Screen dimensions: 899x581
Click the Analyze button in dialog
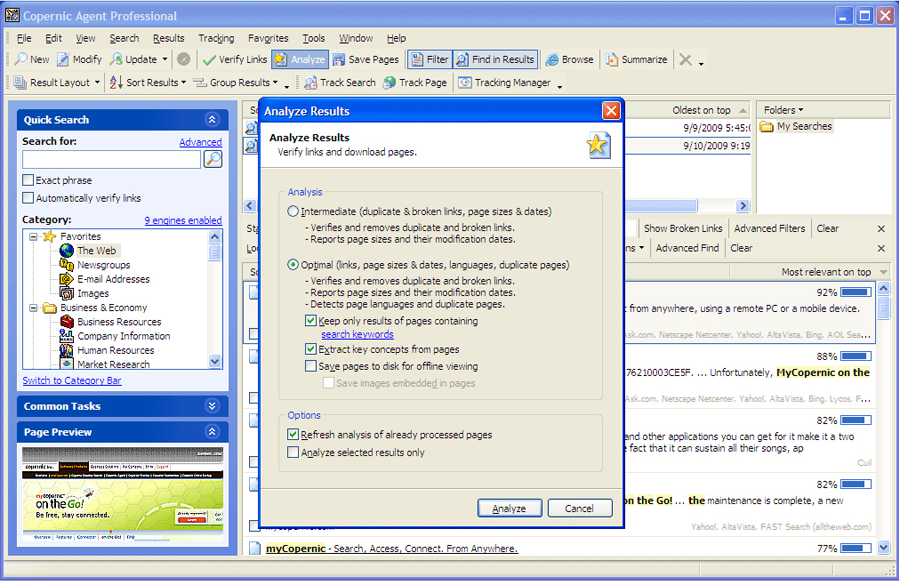click(x=509, y=508)
